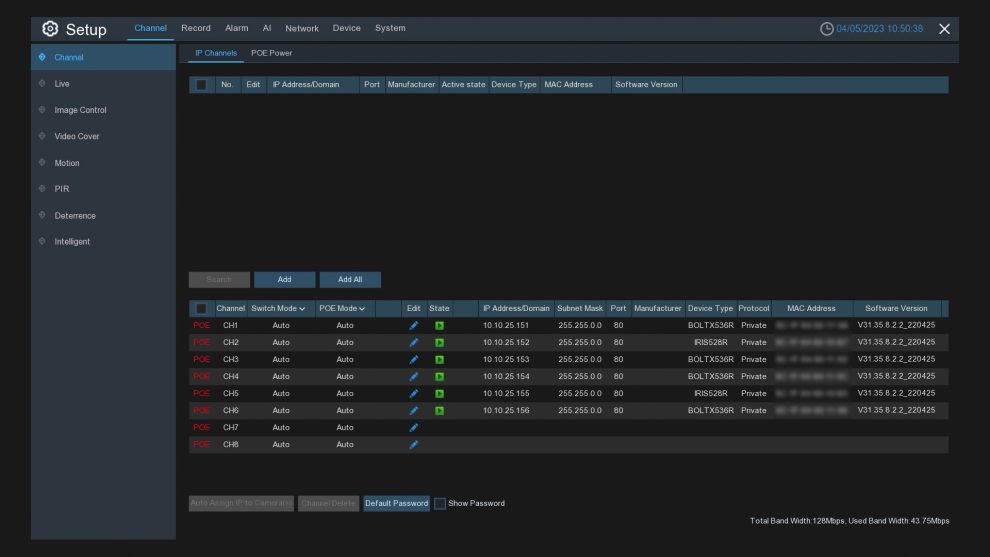Click the clock icon beside the date
The image size is (990, 557).
[x=826, y=29]
